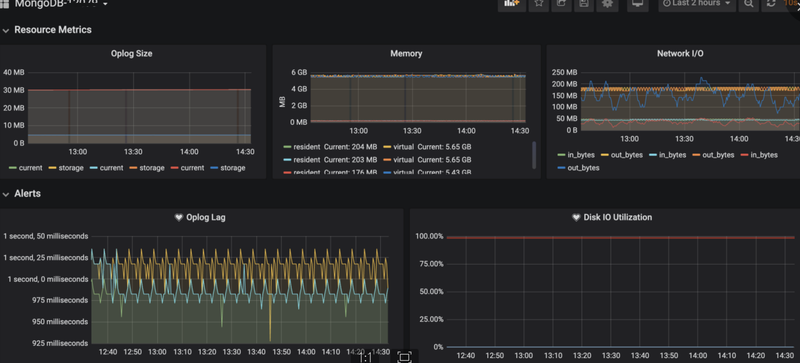Click red color swatch of current in Oplog Size
800x363 pixels.
pos(174,168)
